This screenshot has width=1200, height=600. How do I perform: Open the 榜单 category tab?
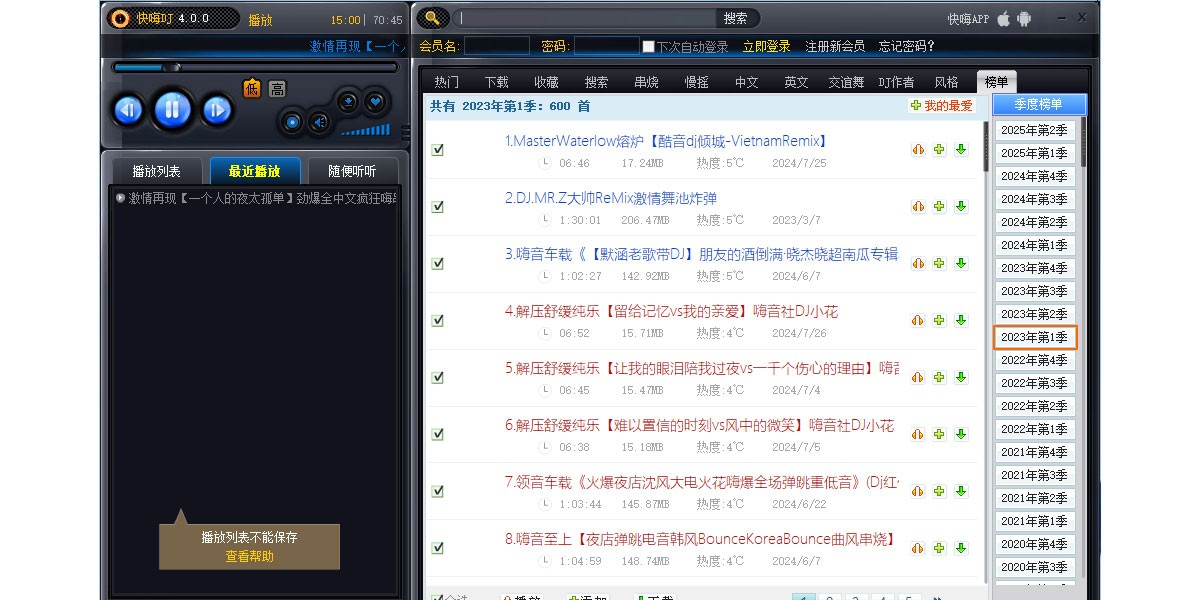996,81
